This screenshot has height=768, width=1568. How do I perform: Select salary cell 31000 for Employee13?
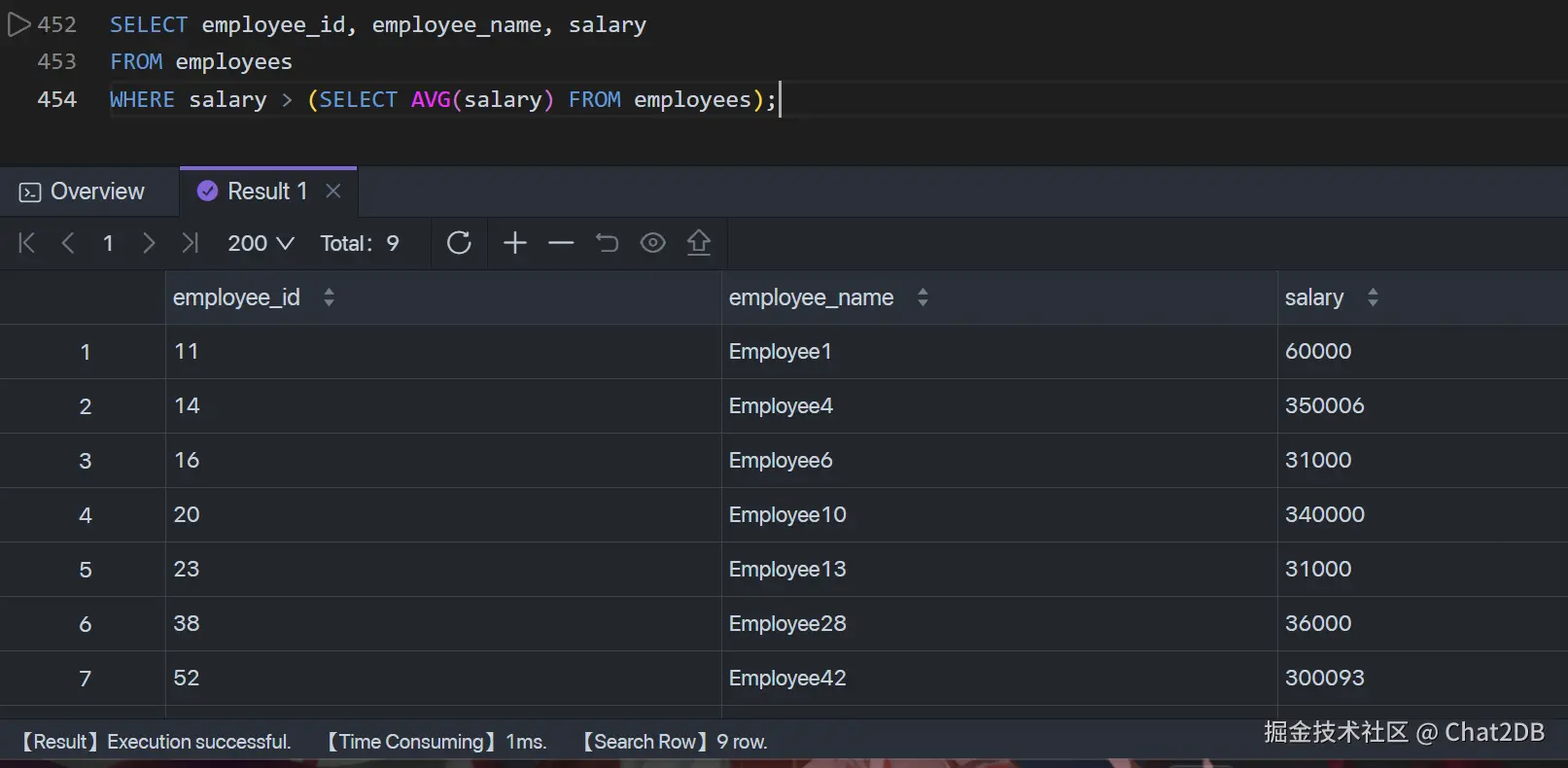(1423, 569)
